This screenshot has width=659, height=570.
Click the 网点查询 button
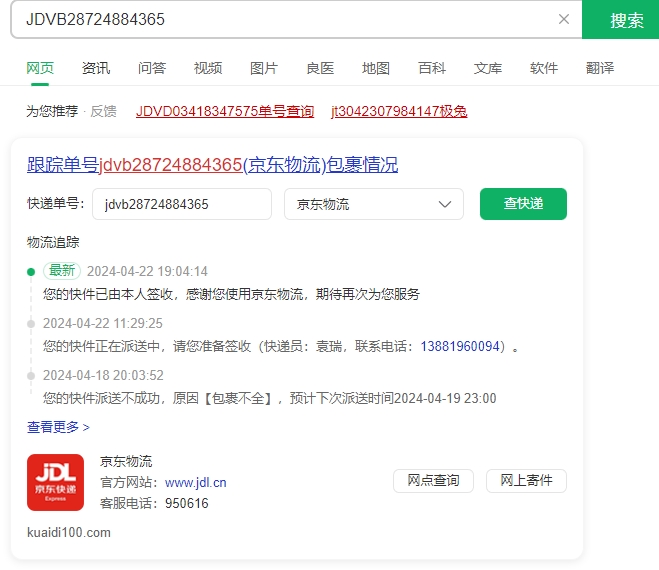click(433, 480)
